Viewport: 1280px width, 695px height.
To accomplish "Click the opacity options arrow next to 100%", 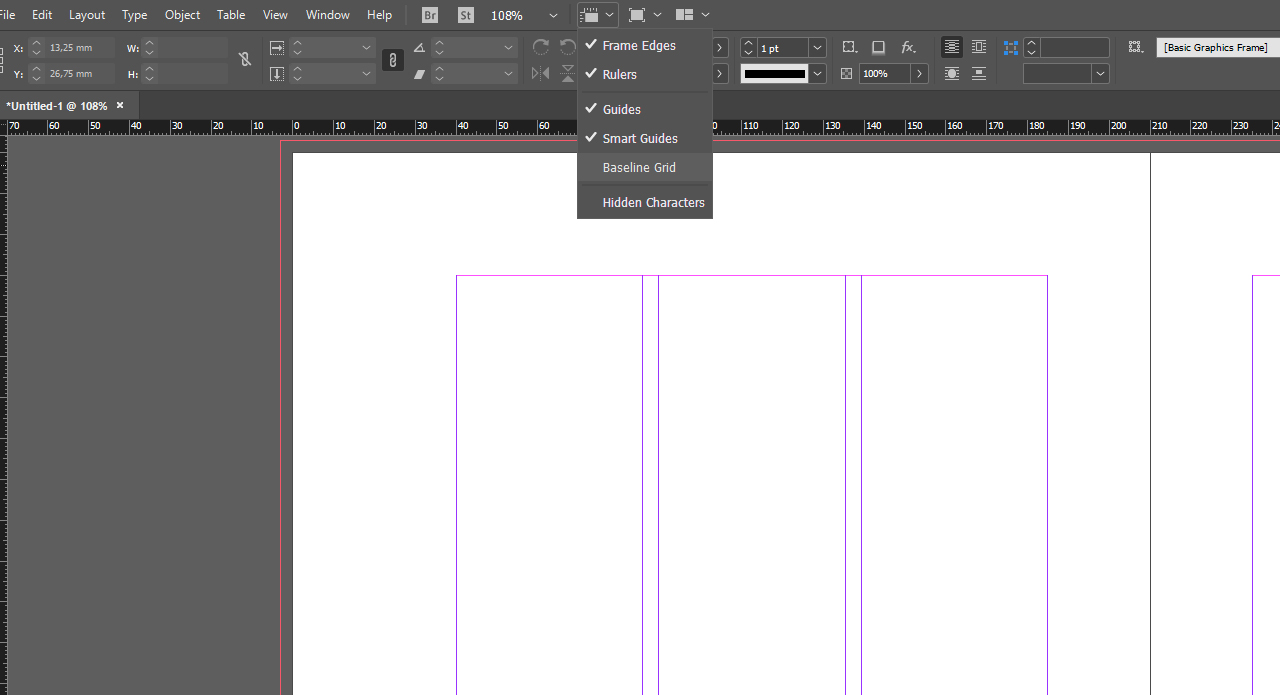I will pyautogui.click(x=919, y=73).
